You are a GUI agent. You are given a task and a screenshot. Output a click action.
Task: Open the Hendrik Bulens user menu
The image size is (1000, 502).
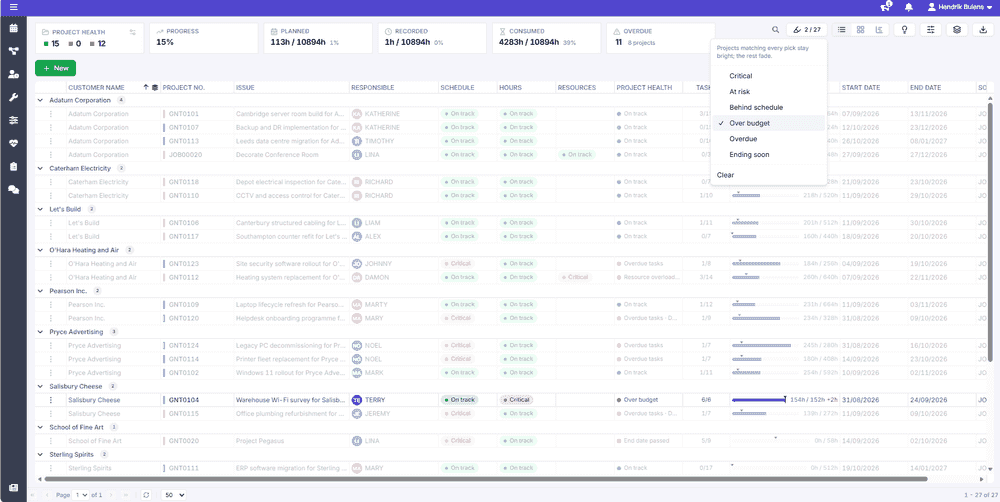tap(960, 7)
